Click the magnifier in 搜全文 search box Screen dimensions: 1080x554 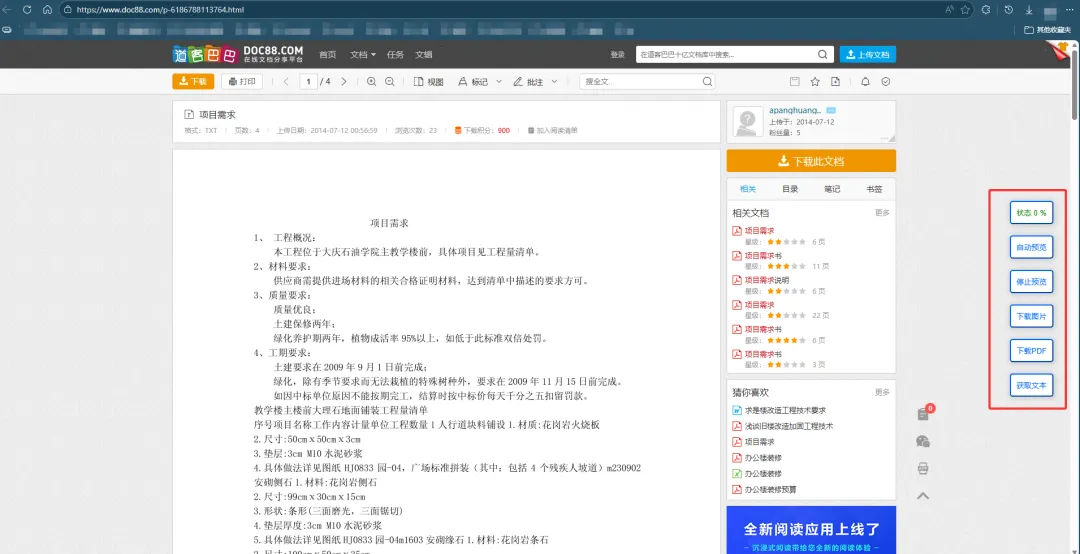(x=707, y=81)
